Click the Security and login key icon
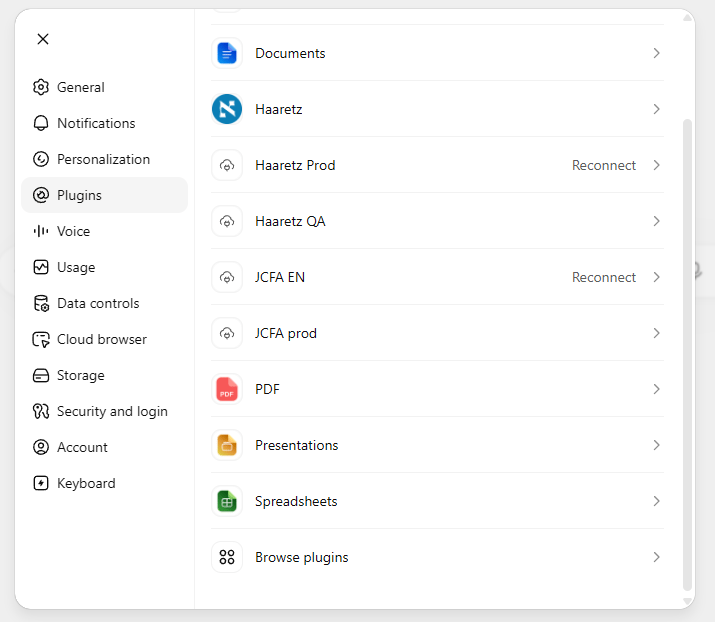Screen dimensions: 715x622 pyautogui.click(x=41, y=411)
